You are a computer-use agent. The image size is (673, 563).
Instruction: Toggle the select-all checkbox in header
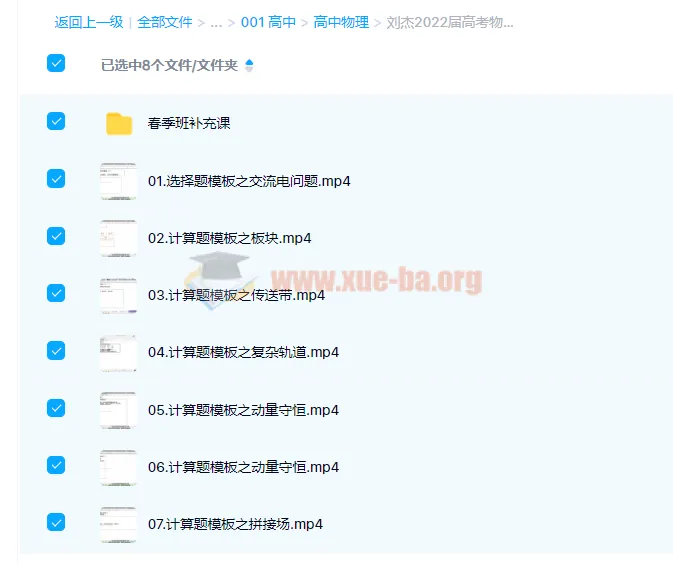point(56,64)
